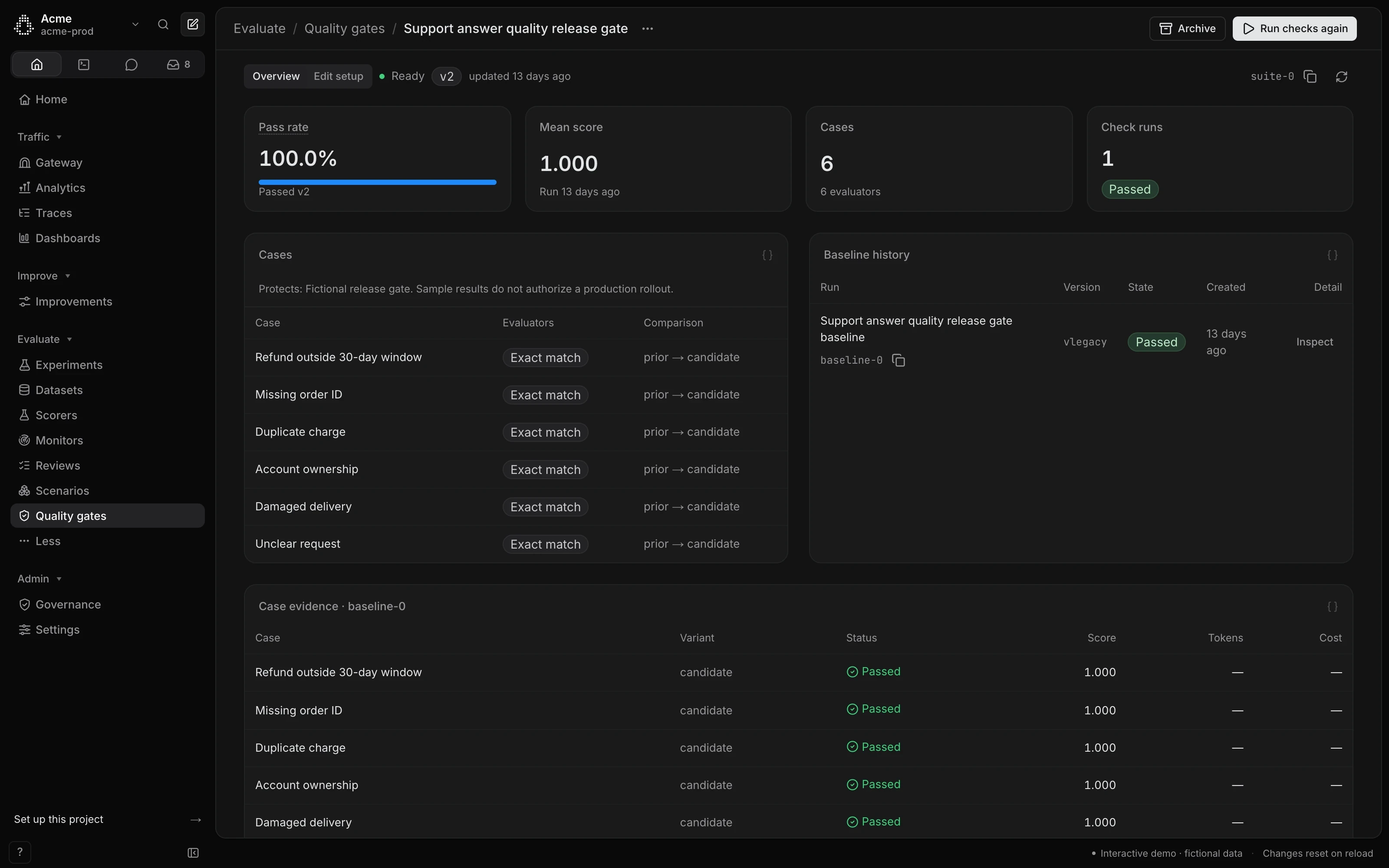The image size is (1389, 868).
Task: Open Quality gates in the sidebar
Action: pos(107,516)
